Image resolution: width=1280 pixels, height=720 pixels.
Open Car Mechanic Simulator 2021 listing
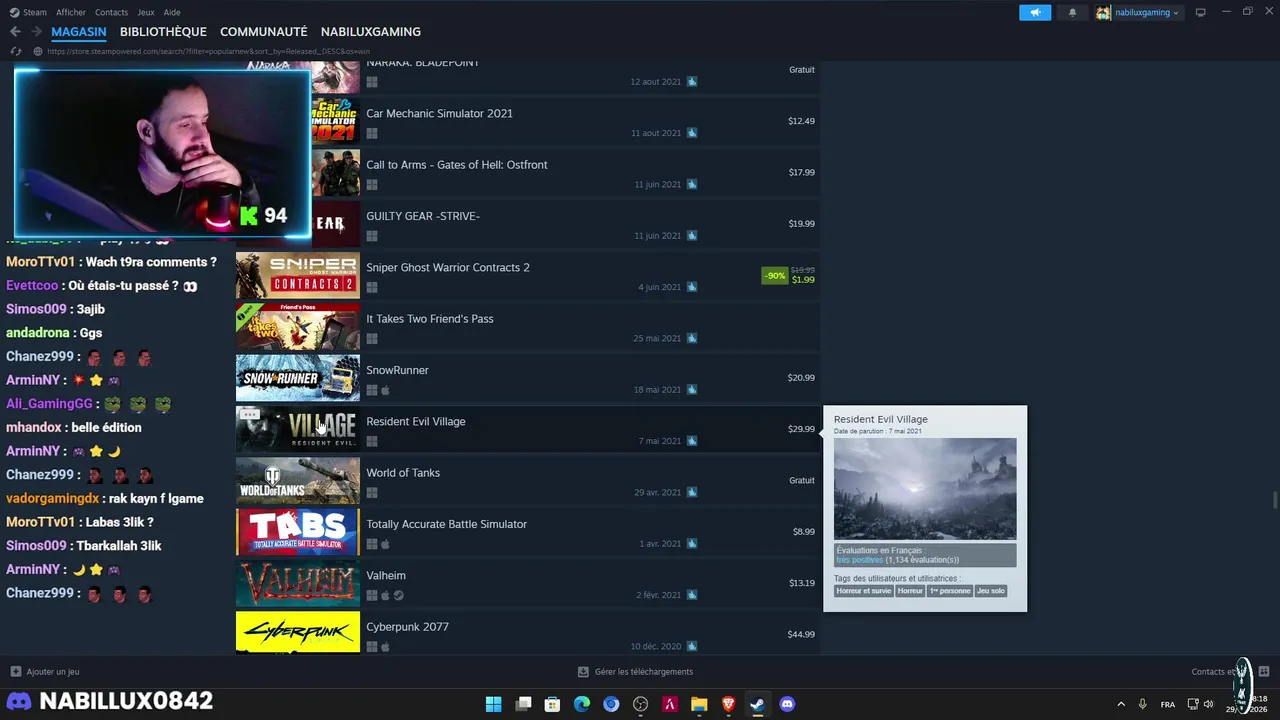pyautogui.click(x=439, y=114)
